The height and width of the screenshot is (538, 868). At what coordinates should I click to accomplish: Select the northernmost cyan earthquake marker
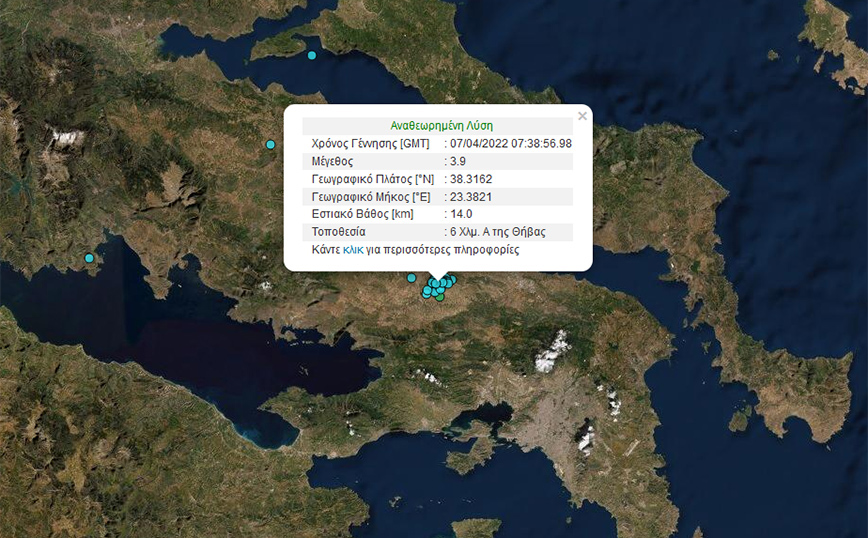point(312,56)
